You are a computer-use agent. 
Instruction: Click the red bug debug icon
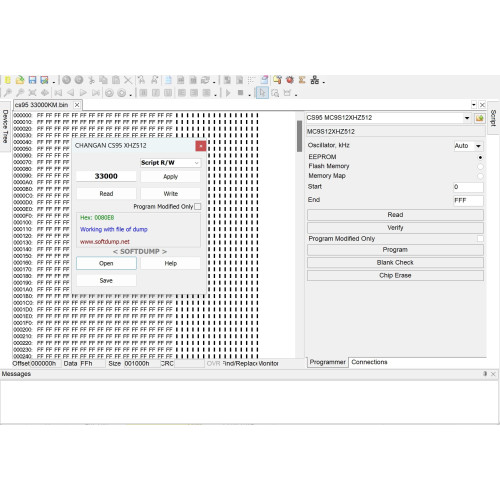[290, 80]
